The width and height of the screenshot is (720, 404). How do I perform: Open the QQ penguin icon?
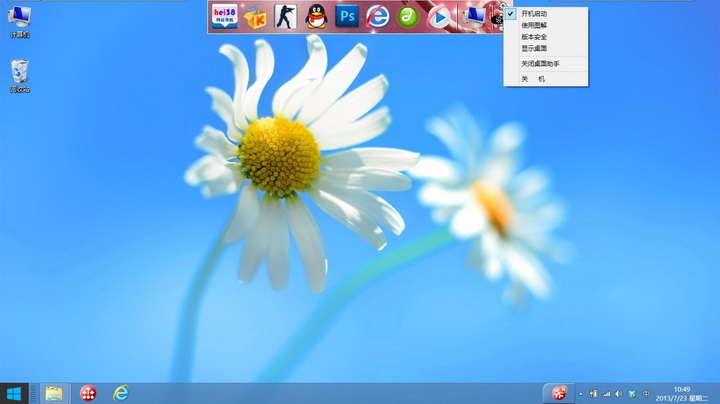pos(316,17)
